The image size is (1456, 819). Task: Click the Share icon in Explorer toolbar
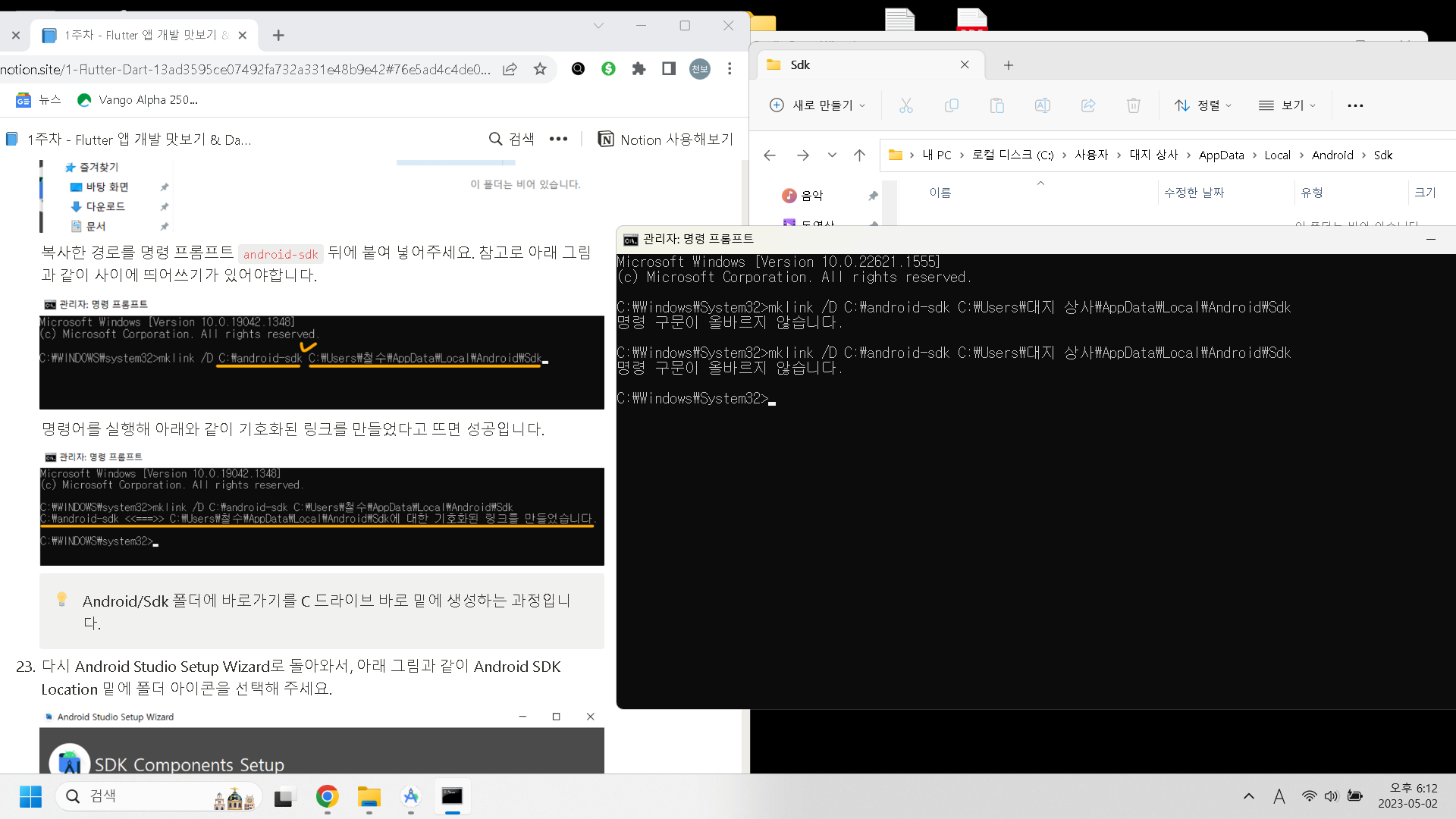pyautogui.click(x=1088, y=105)
